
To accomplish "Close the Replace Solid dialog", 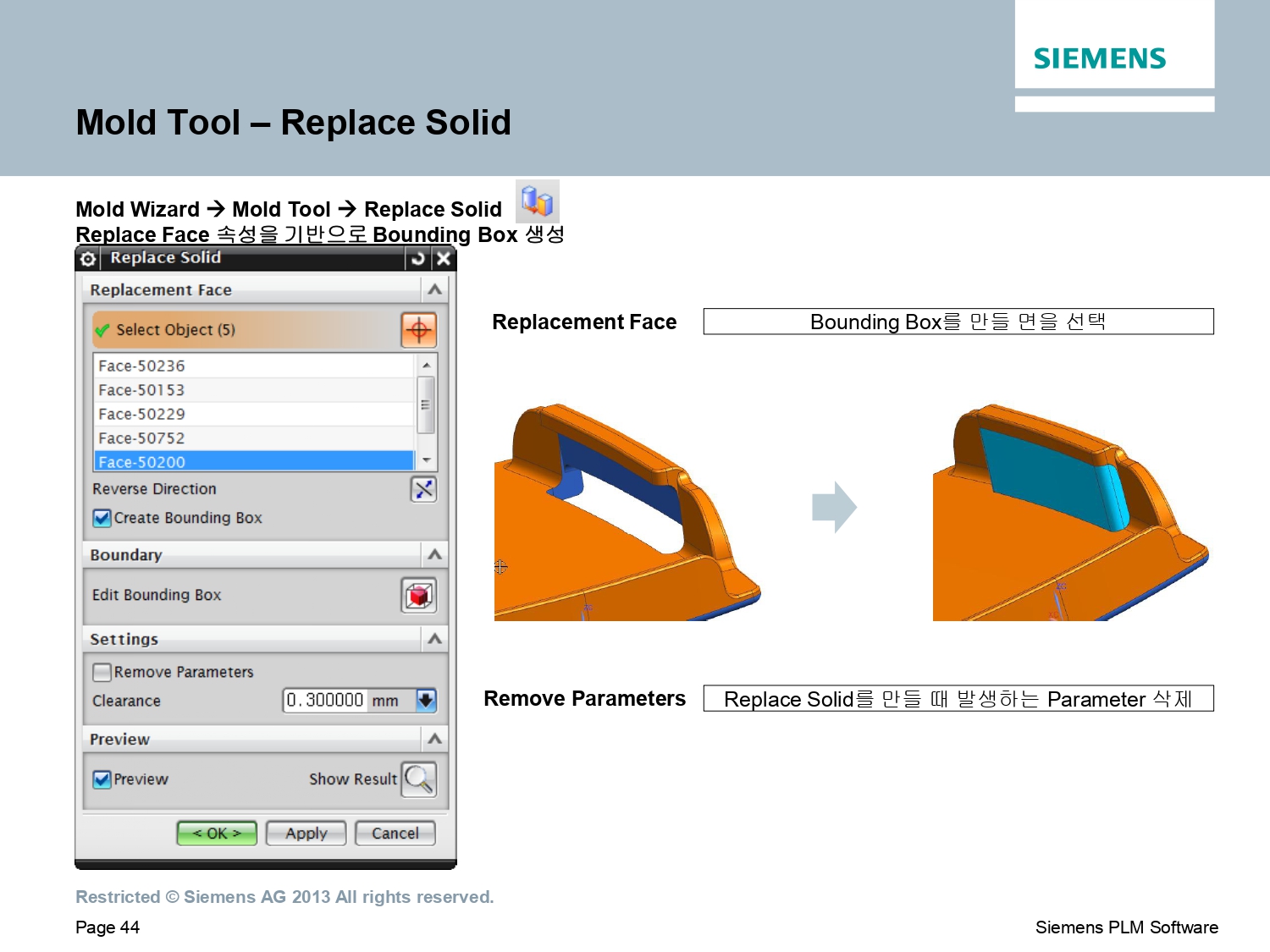I will point(444,259).
